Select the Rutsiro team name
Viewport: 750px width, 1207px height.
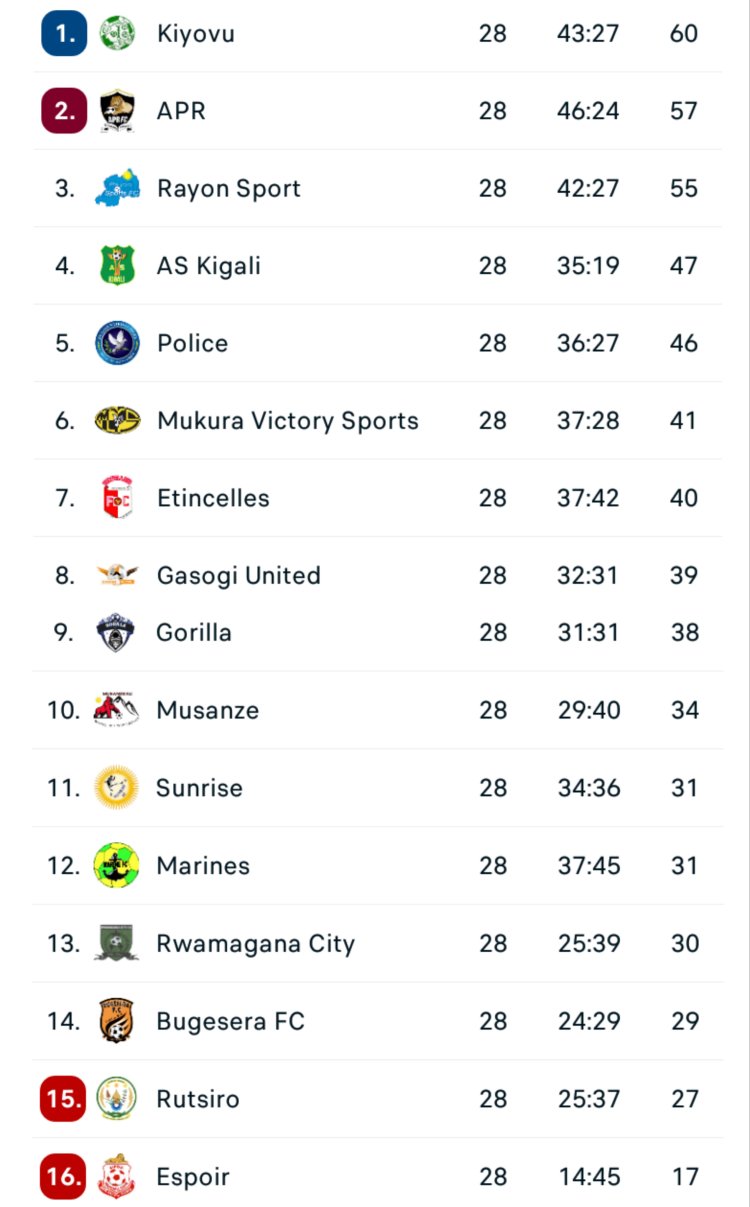198,1099
